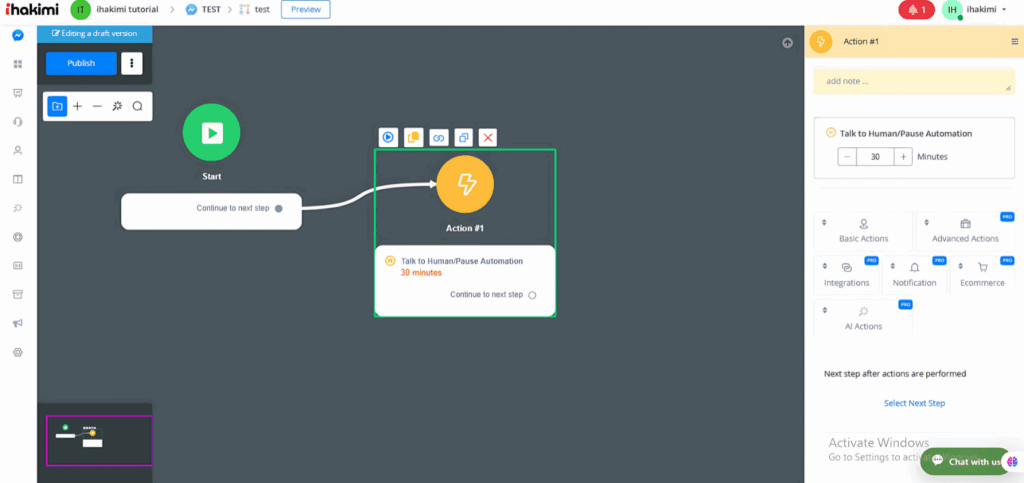
Task: Click the Select Next Step link
Action: click(x=914, y=403)
